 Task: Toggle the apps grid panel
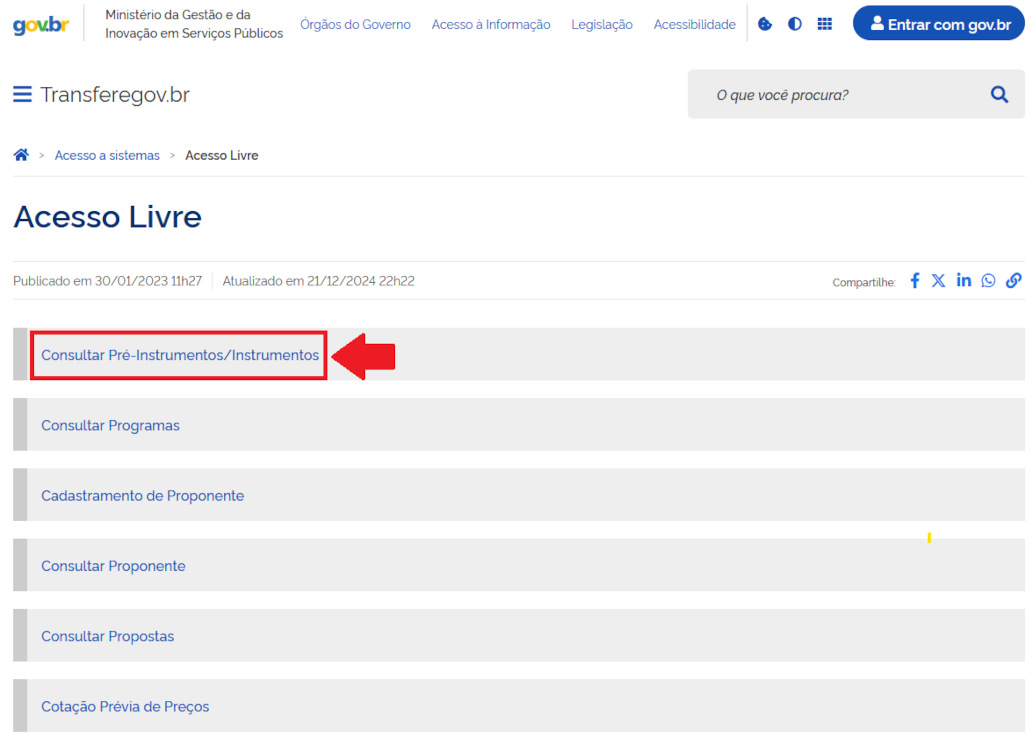pos(824,23)
